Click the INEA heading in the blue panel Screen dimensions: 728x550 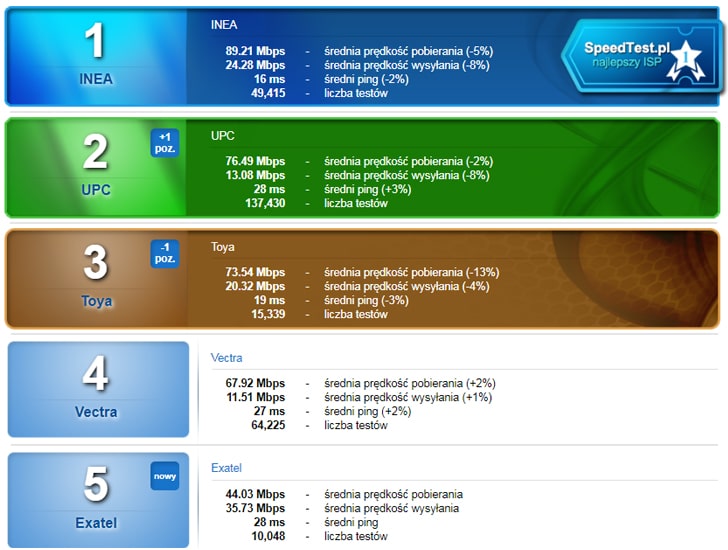[224, 25]
